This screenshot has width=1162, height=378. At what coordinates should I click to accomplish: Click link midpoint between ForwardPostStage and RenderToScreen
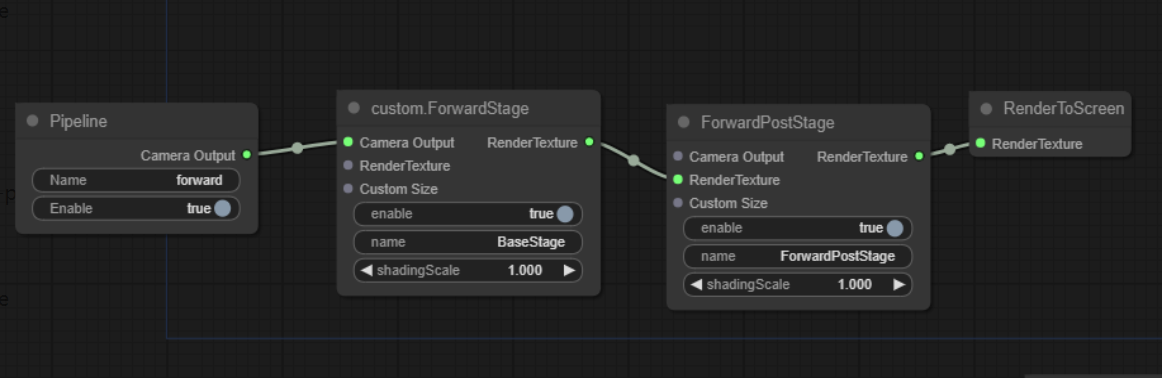coord(949,150)
